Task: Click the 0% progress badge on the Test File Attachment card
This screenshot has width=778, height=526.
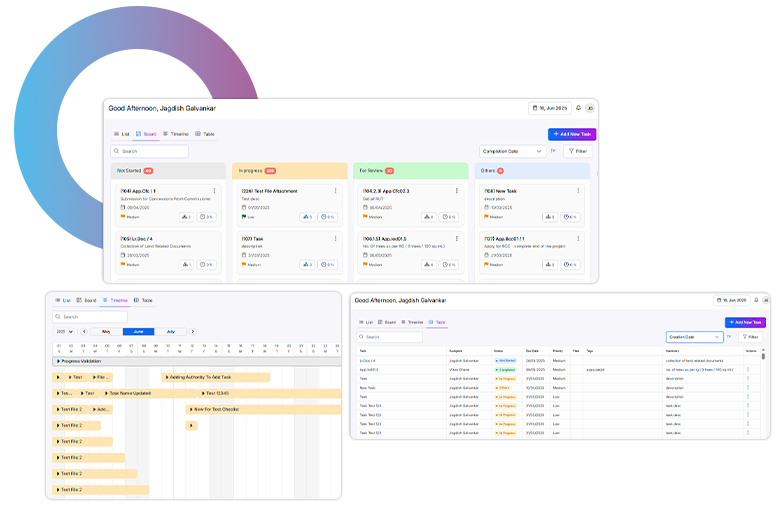Action: coord(327,216)
